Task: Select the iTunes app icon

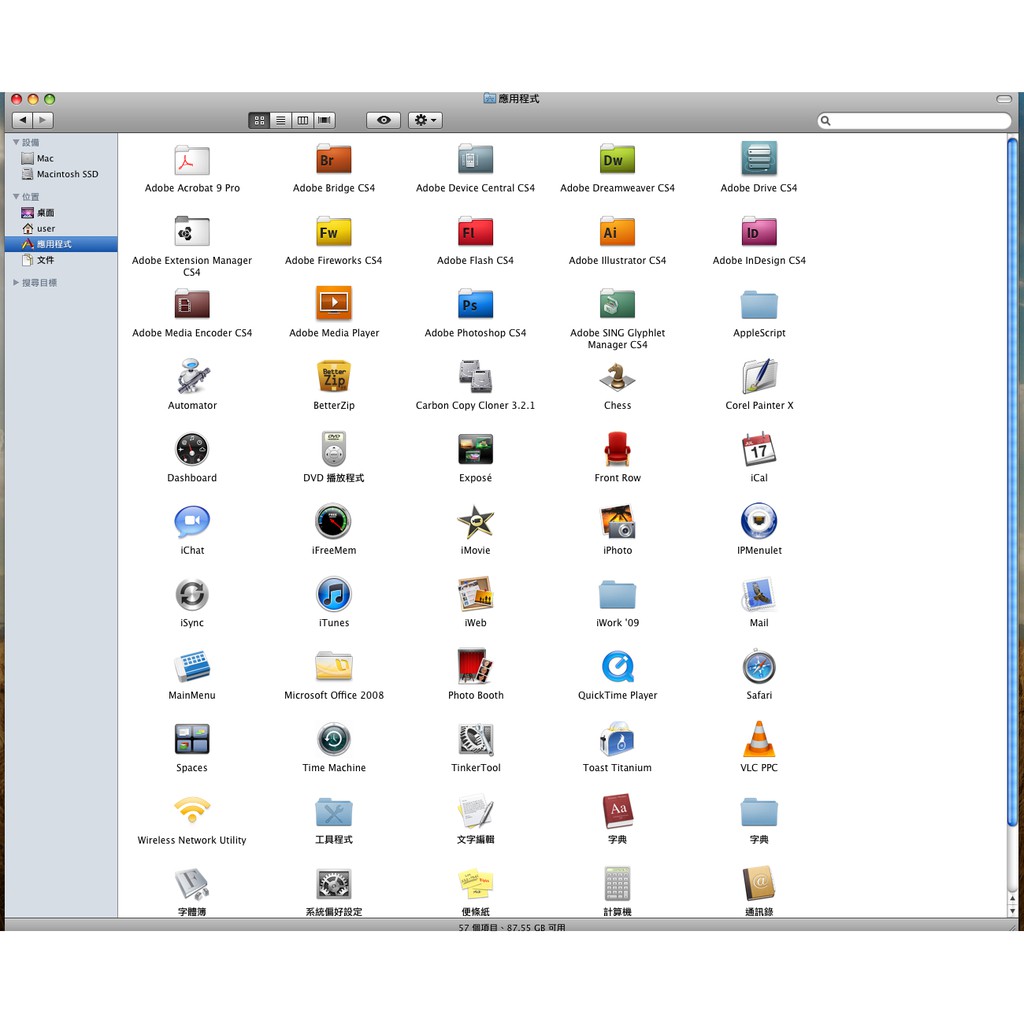Action: pos(334,594)
